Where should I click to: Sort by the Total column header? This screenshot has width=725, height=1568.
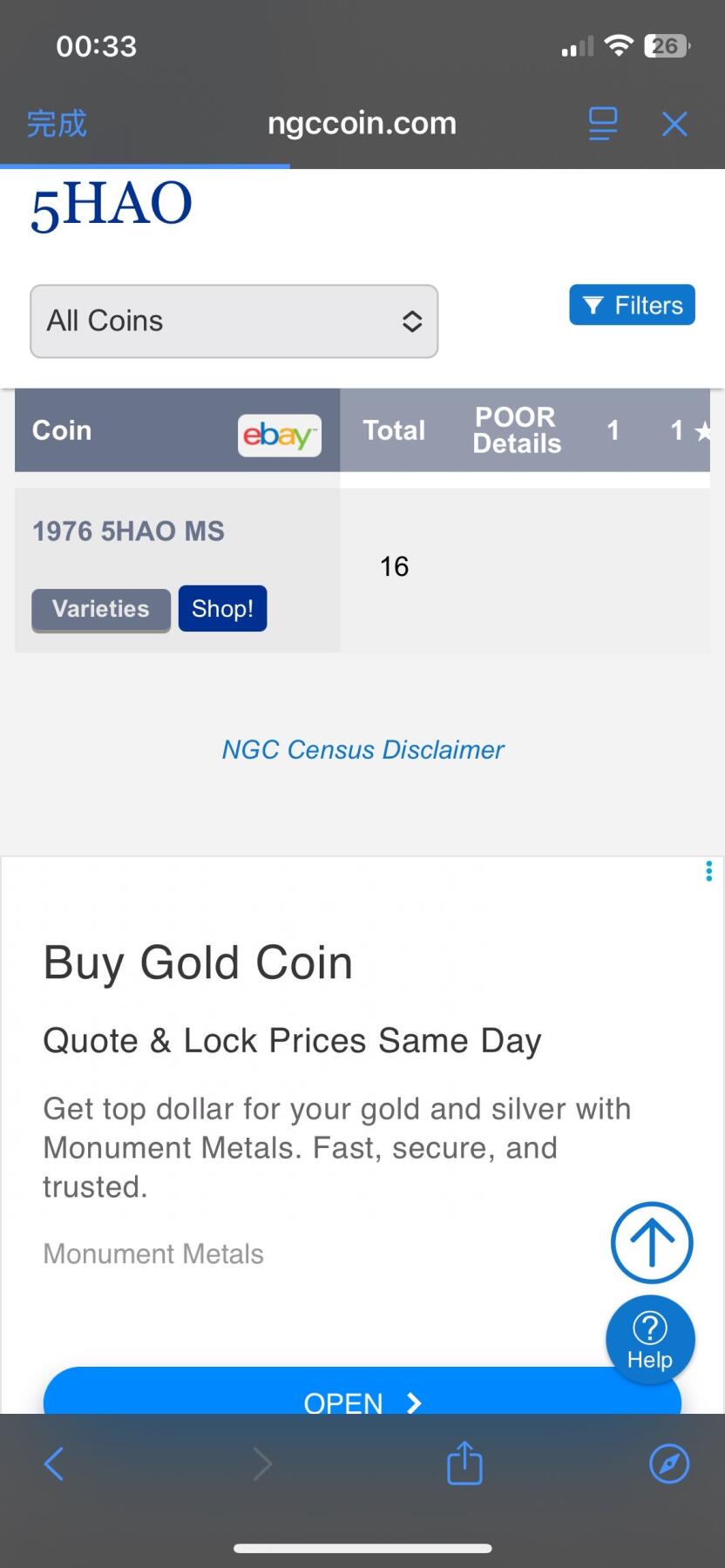click(x=394, y=430)
